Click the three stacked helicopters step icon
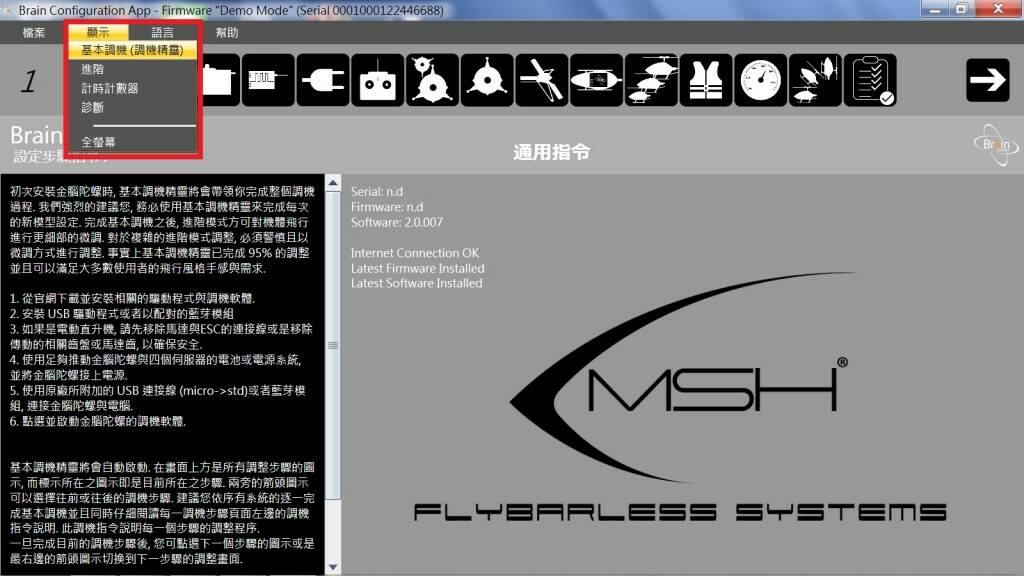Viewport: 1024px width, 576px height. [x=651, y=80]
